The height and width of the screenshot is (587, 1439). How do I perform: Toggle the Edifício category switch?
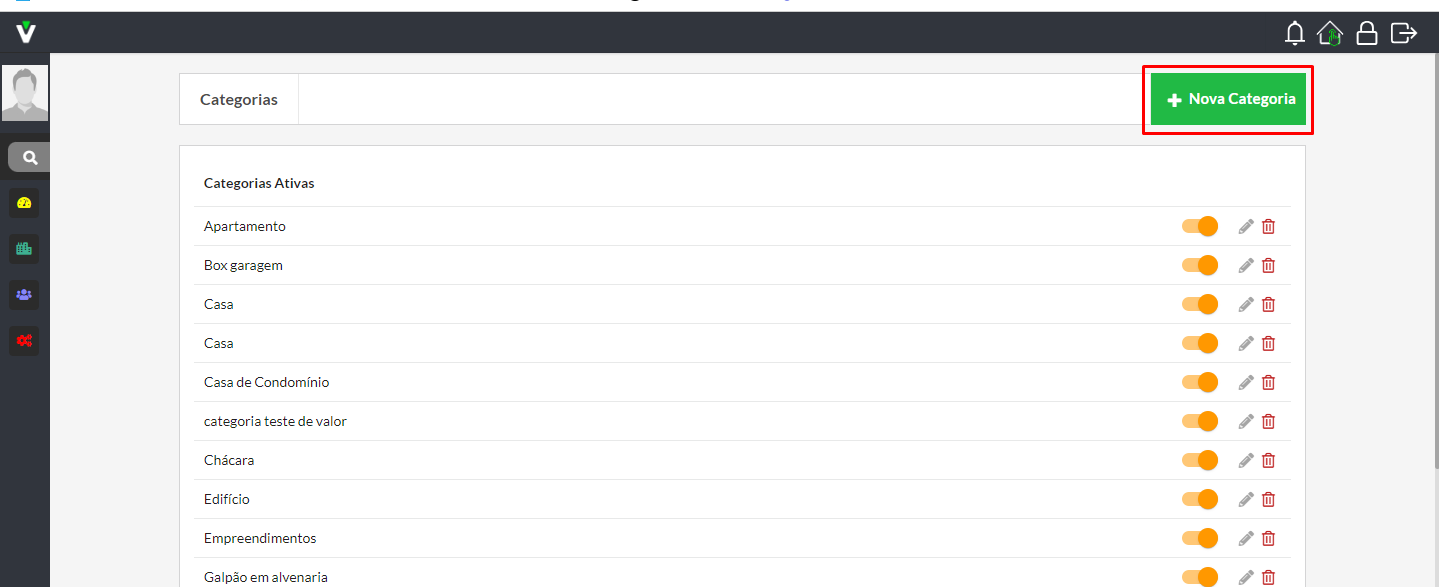pos(1199,499)
